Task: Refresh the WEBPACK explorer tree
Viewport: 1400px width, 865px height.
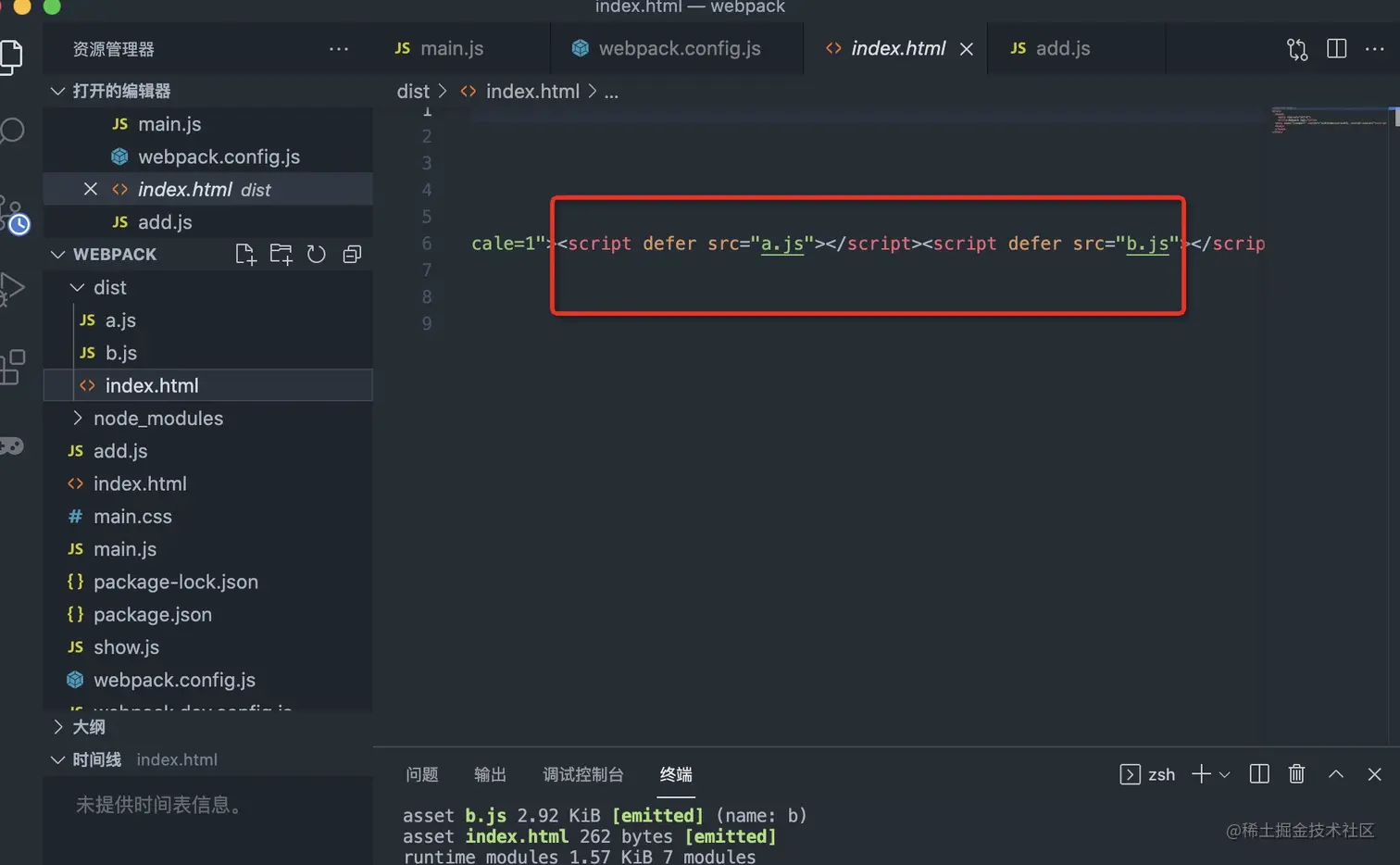Action: click(316, 255)
